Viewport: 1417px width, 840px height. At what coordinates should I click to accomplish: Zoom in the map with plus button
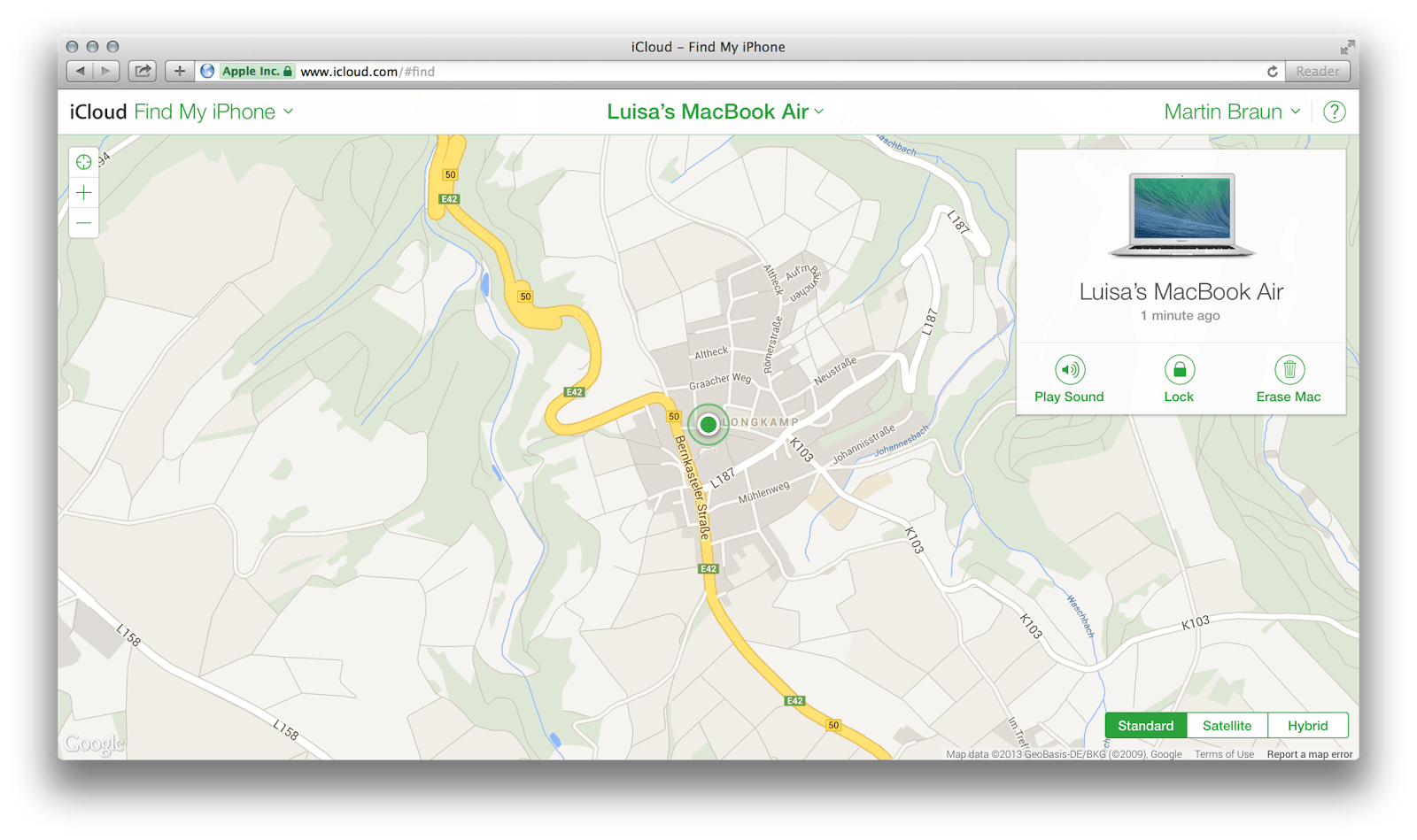click(x=84, y=193)
